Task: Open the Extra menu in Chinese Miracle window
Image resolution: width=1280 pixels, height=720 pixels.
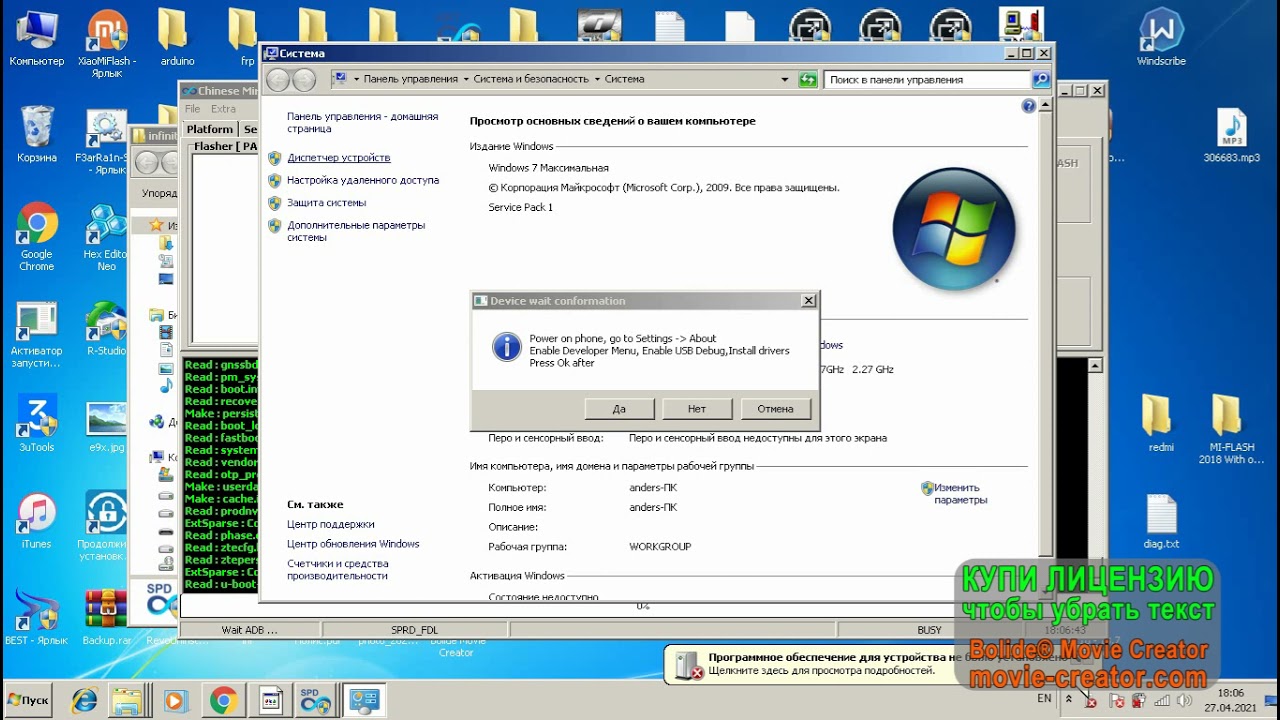Action: (x=223, y=109)
